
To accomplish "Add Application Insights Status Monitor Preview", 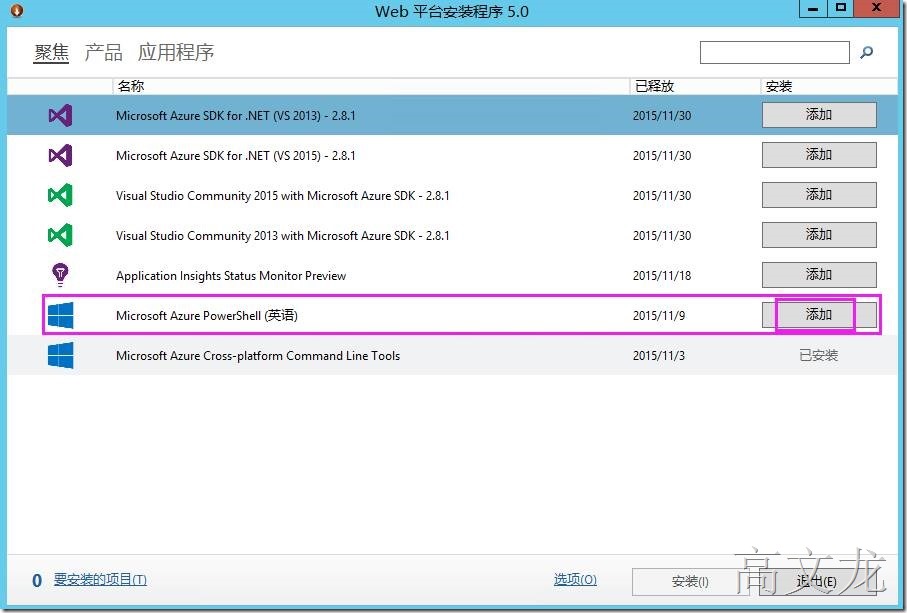I will pyautogui.click(x=819, y=275).
